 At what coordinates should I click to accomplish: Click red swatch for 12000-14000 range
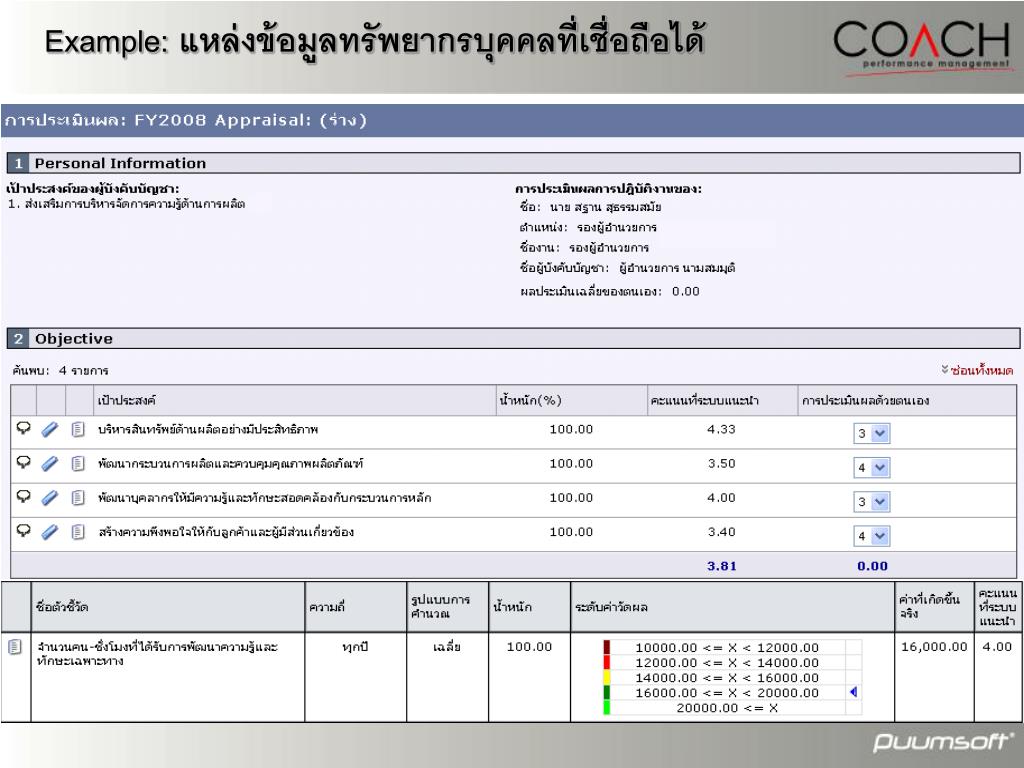607,662
